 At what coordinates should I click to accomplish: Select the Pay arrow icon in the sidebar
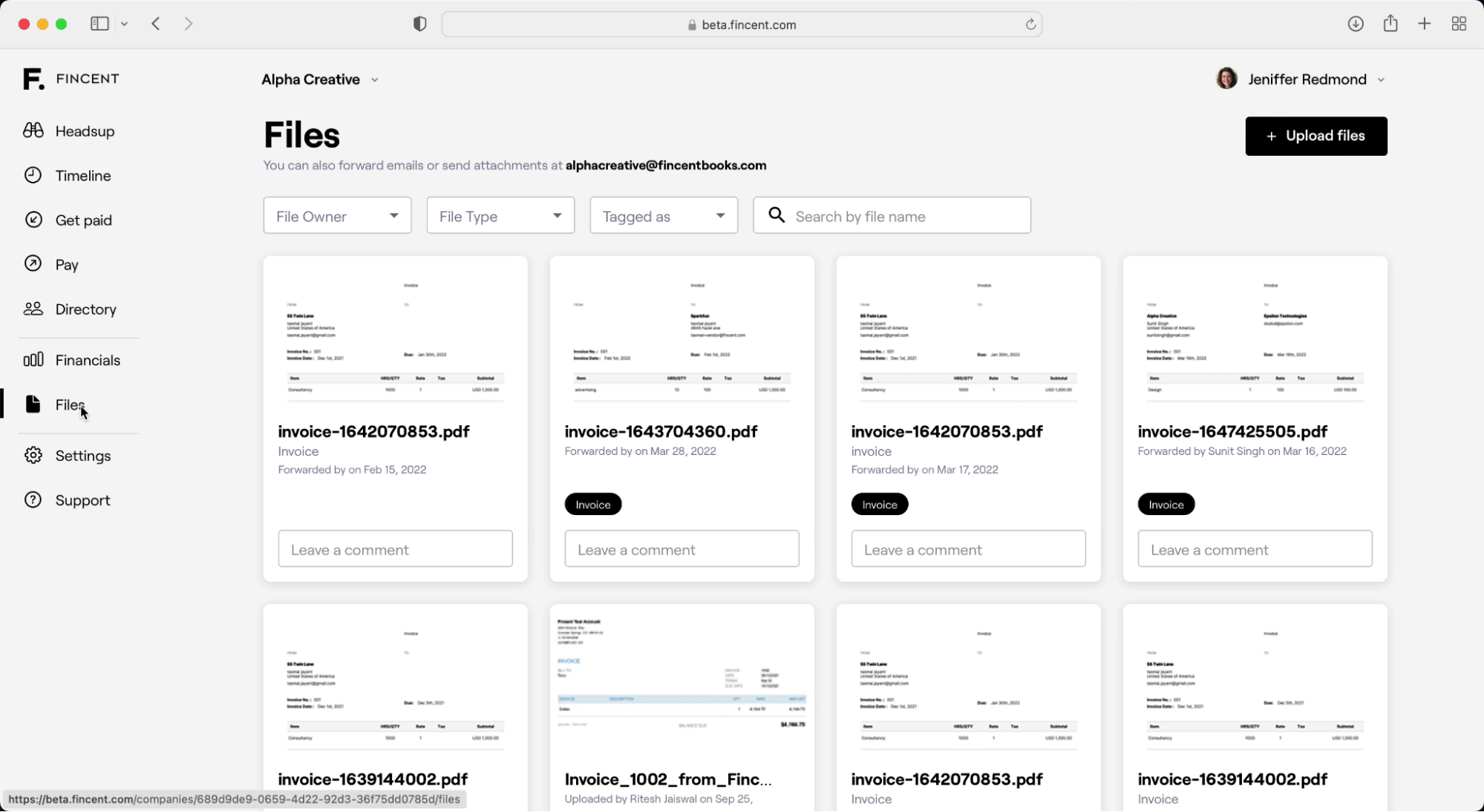pyautogui.click(x=33, y=264)
